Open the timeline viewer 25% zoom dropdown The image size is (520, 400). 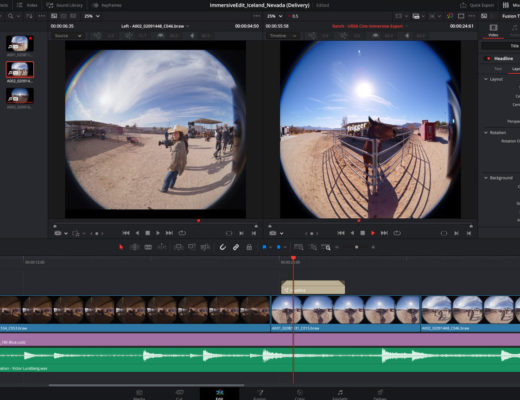(275, 16)
